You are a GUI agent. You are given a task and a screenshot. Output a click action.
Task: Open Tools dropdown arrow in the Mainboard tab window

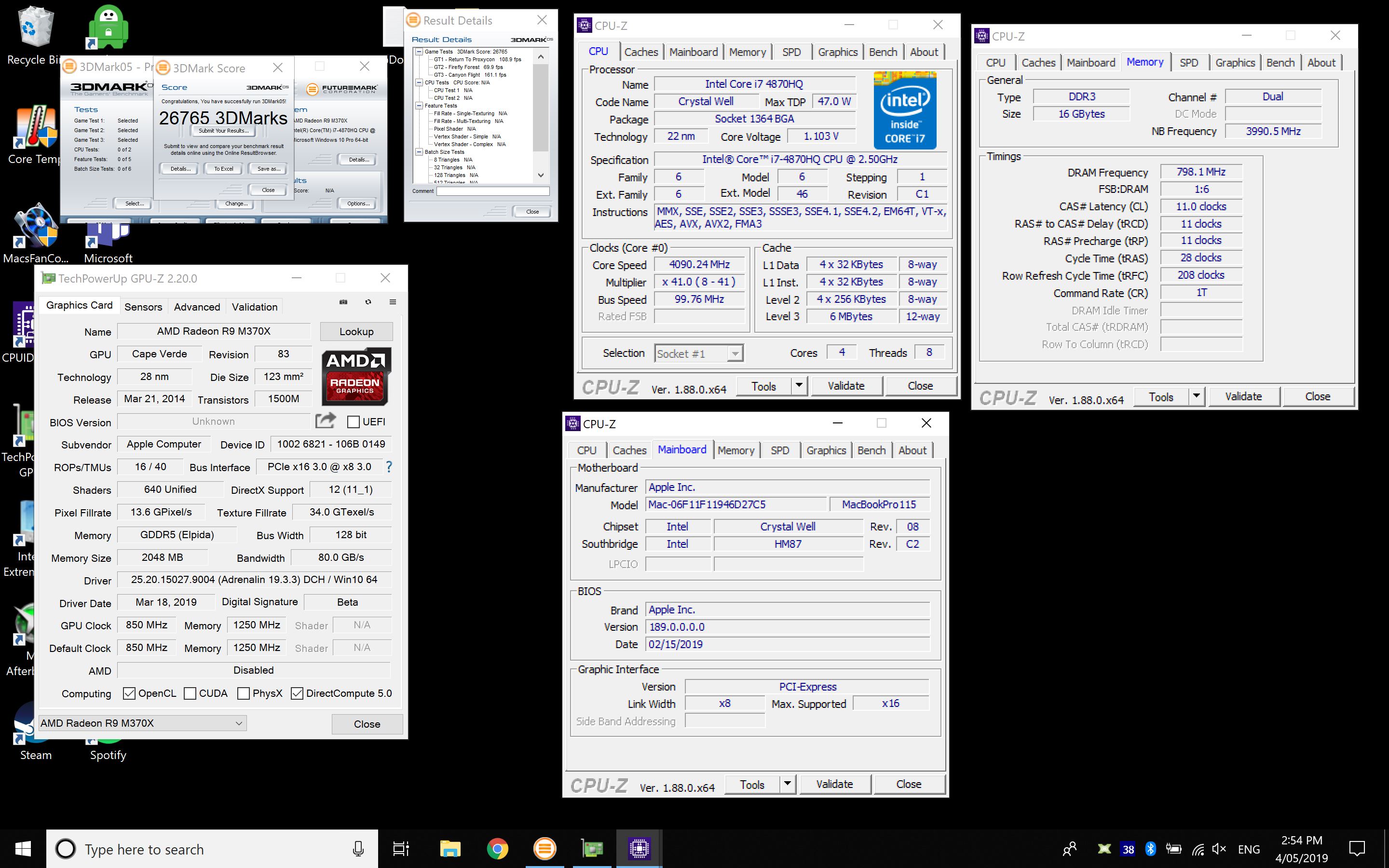point(788,784)
